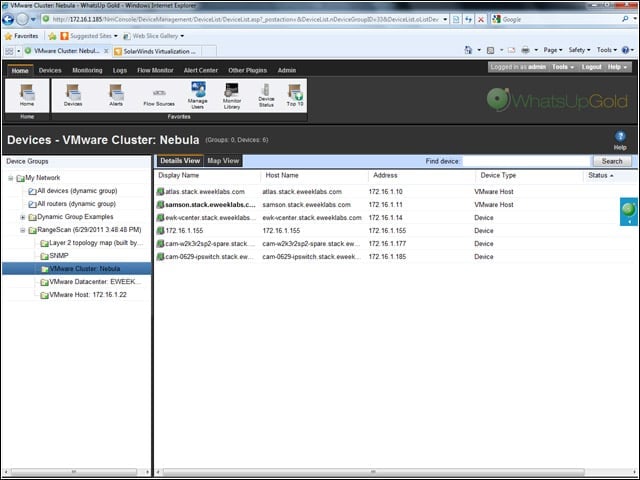
Task: Switch to the Details View tab
Action: tap(180, 161)
